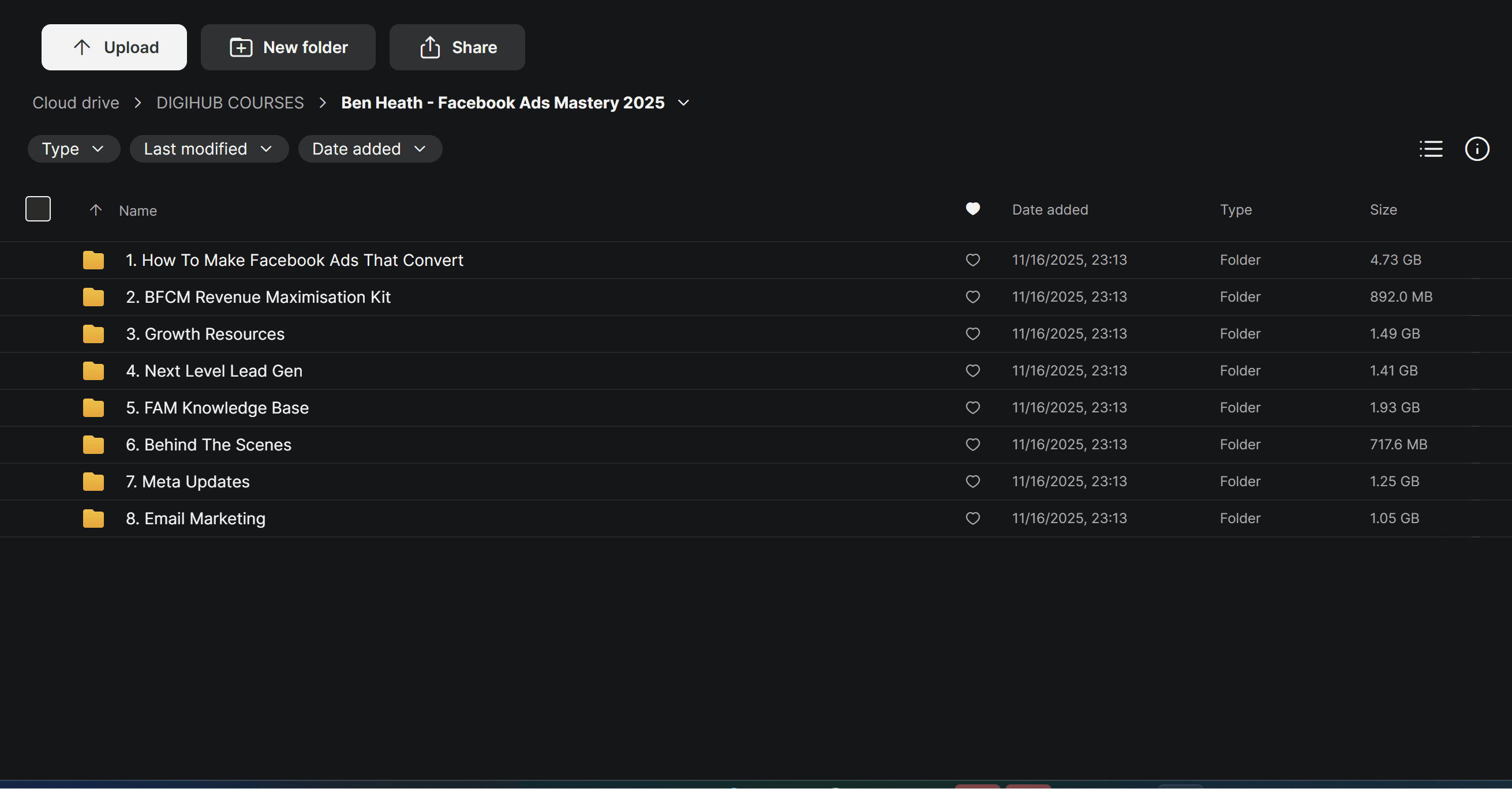
Task: Select the Next Level Lead Gen folder icon
Action: click(93, 371)
